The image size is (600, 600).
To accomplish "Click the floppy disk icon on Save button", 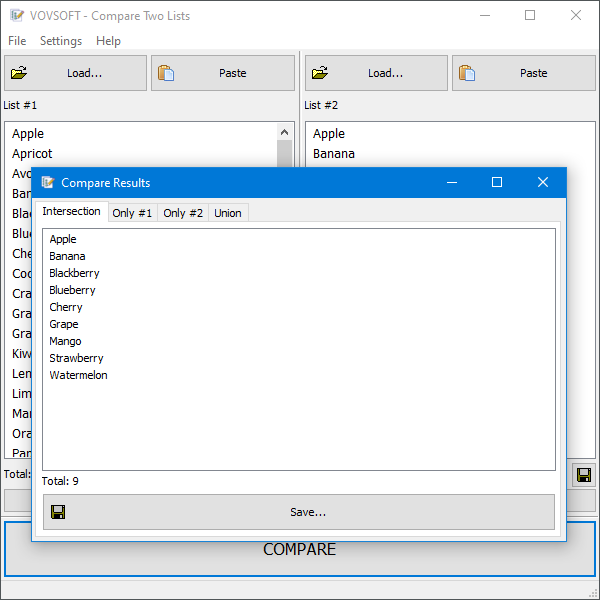I will pyautogui.click(x=58, y=512).
